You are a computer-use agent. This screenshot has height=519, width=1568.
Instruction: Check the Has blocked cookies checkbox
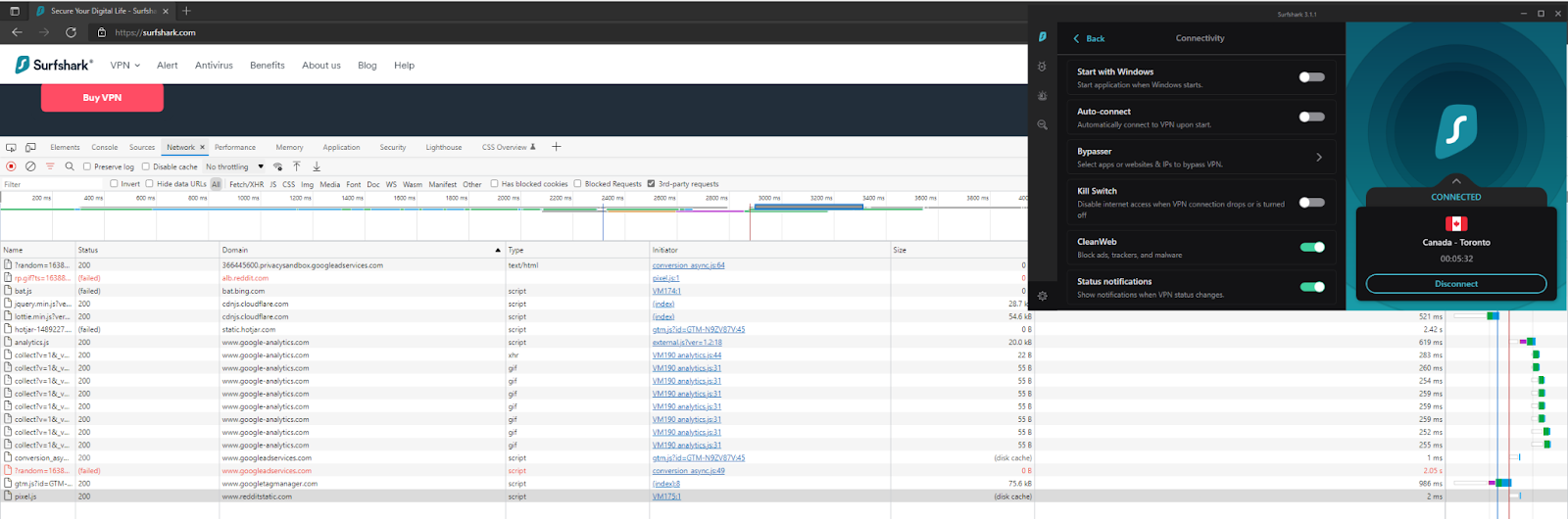[x=494, y=183]
